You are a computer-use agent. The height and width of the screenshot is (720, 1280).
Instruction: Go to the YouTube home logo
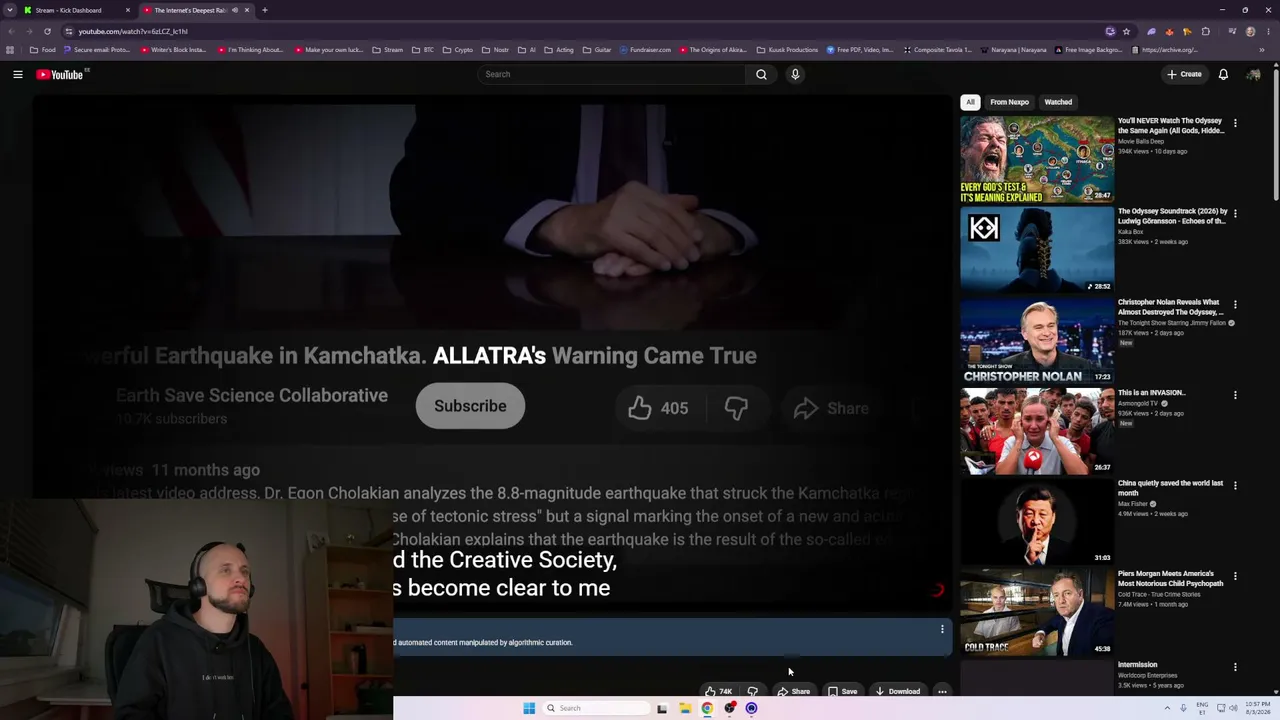tap(60, 74)
